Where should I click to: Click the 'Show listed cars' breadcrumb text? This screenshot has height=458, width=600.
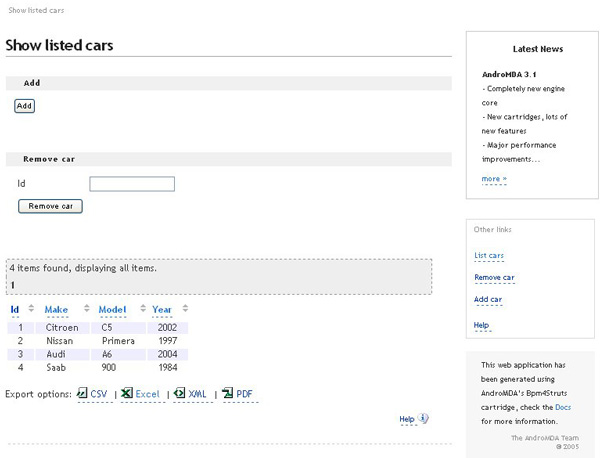click(36, 10)
